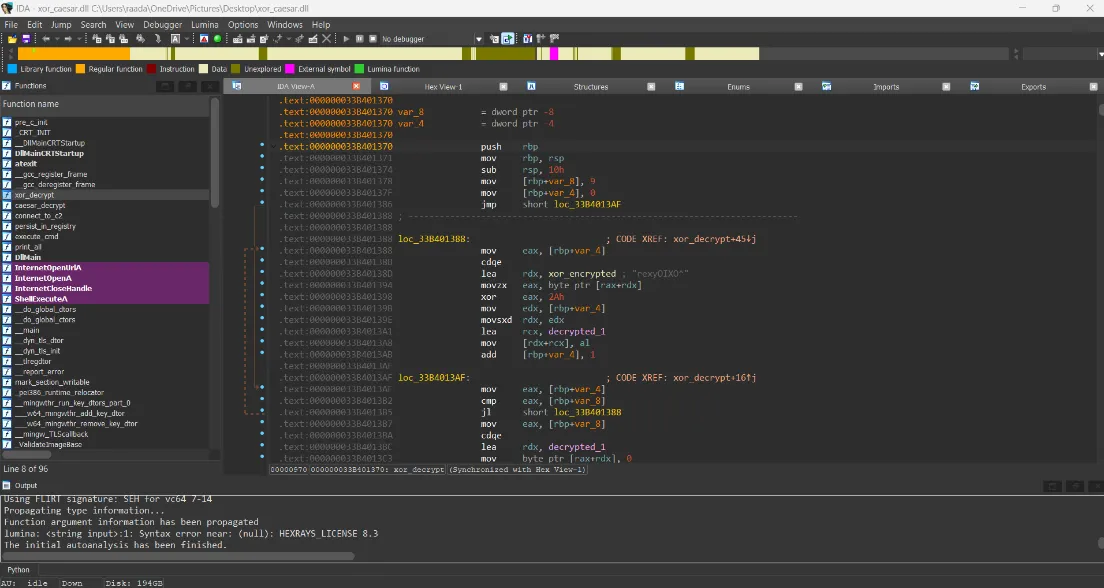Open the Options menu
1104x588 pixels.
coord(243,24)
